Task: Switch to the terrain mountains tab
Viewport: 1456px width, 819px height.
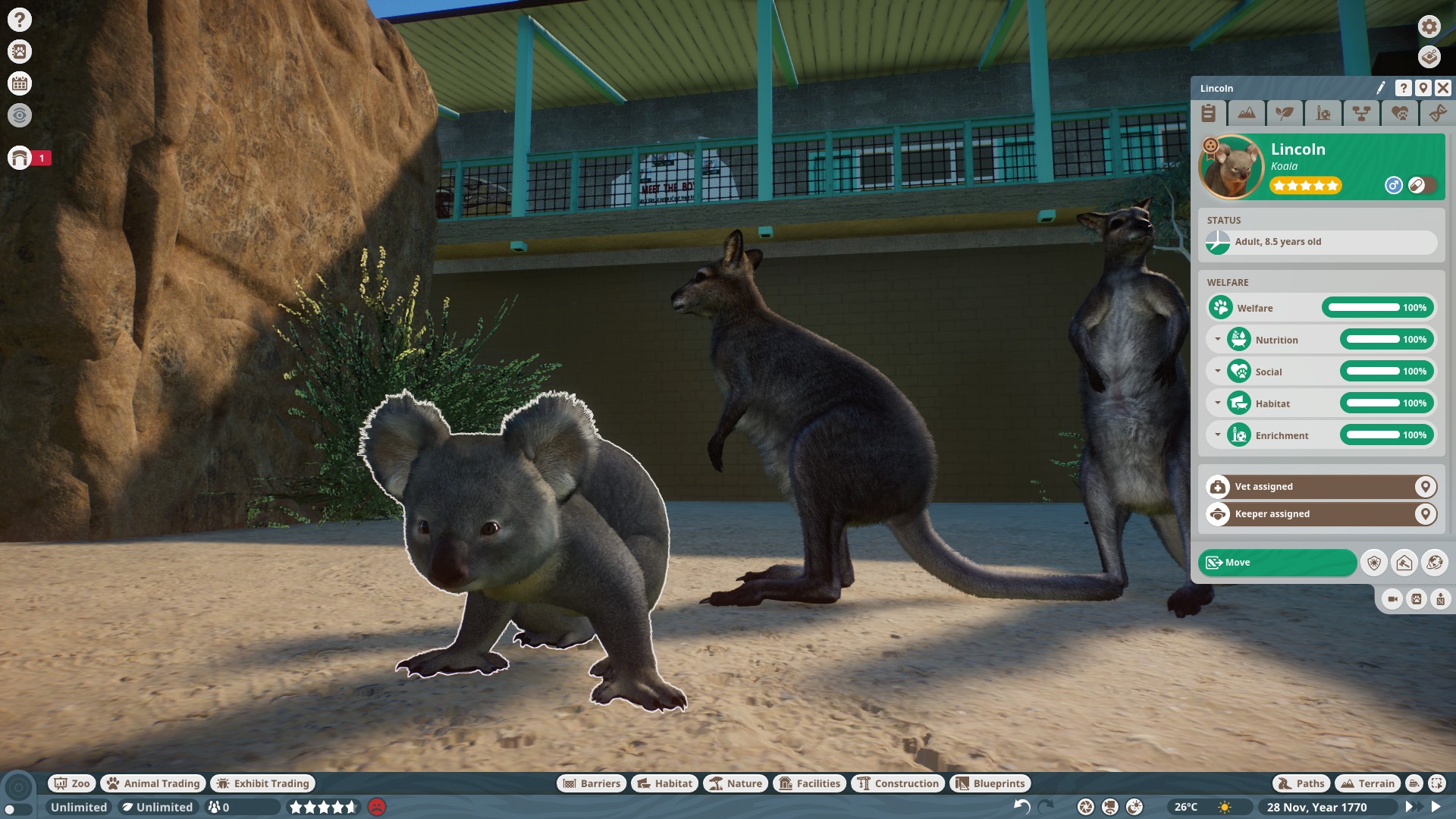Action: [1247, 114]
